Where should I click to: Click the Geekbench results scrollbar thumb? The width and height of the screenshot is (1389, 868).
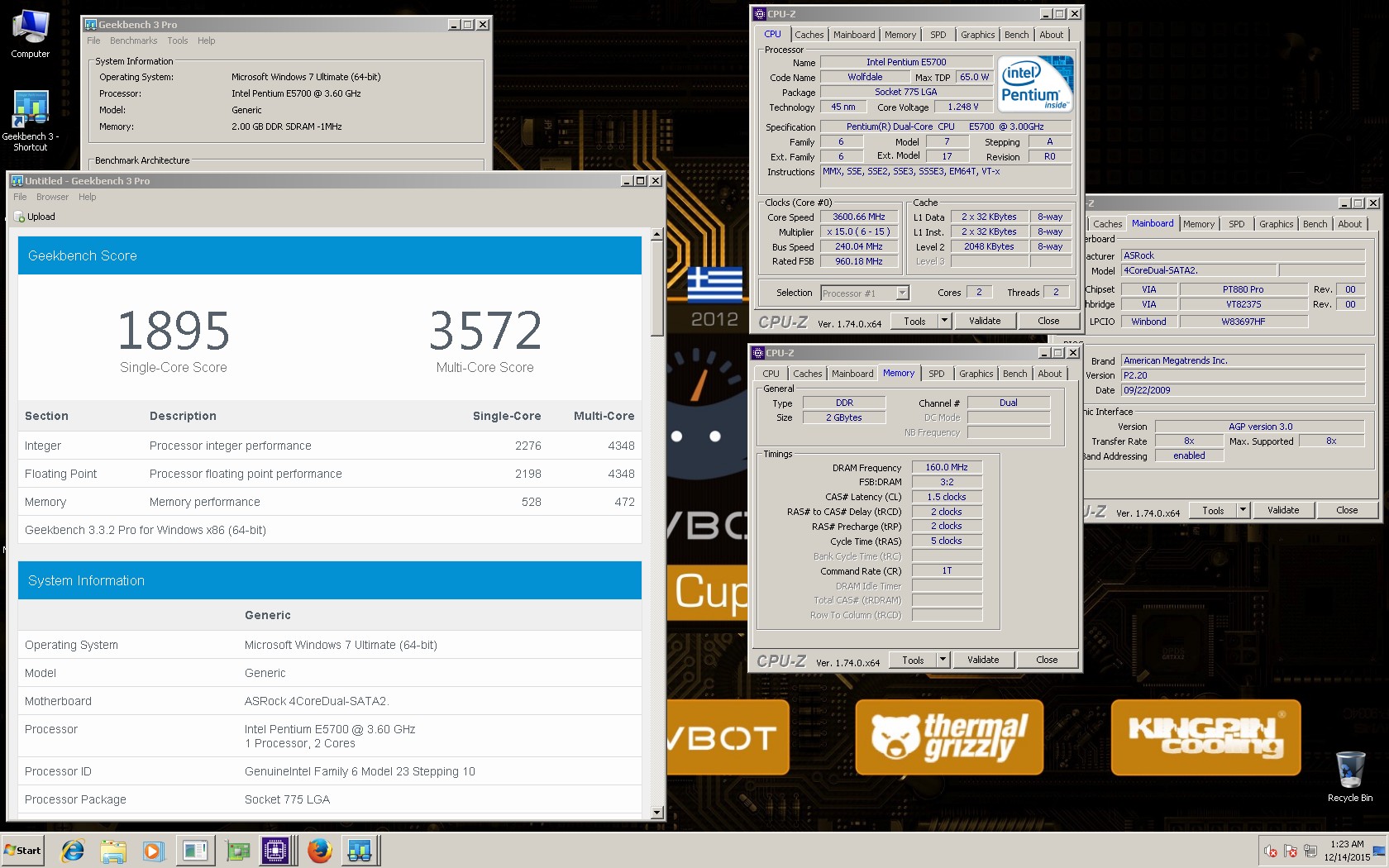[x=657, y=289]
